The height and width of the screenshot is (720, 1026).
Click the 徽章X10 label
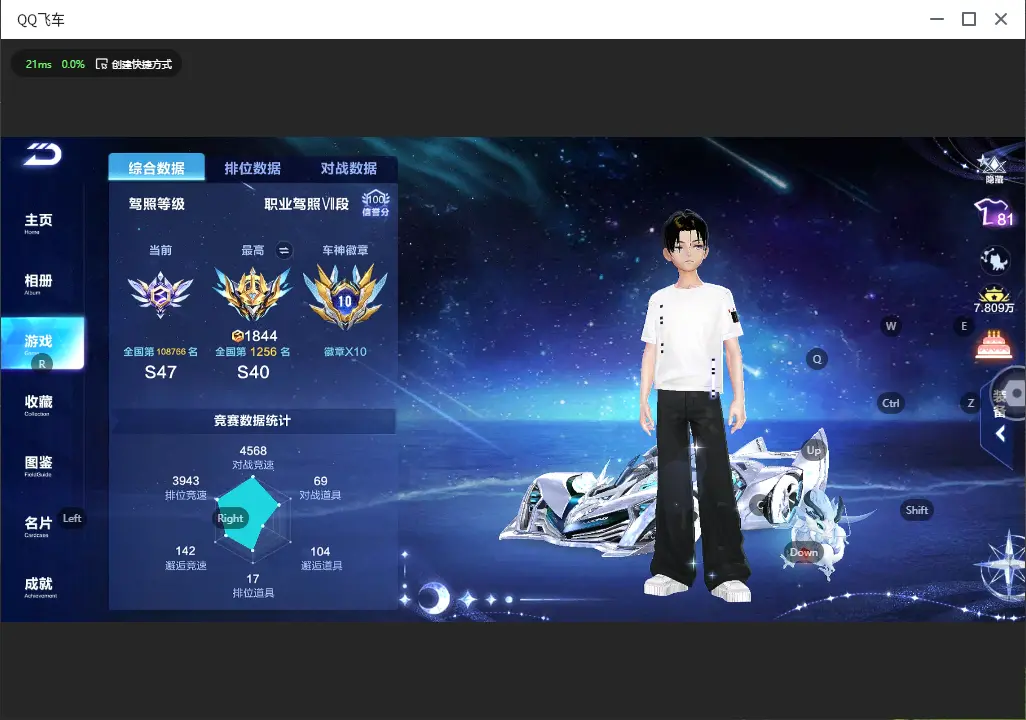[x=345, y=351]
